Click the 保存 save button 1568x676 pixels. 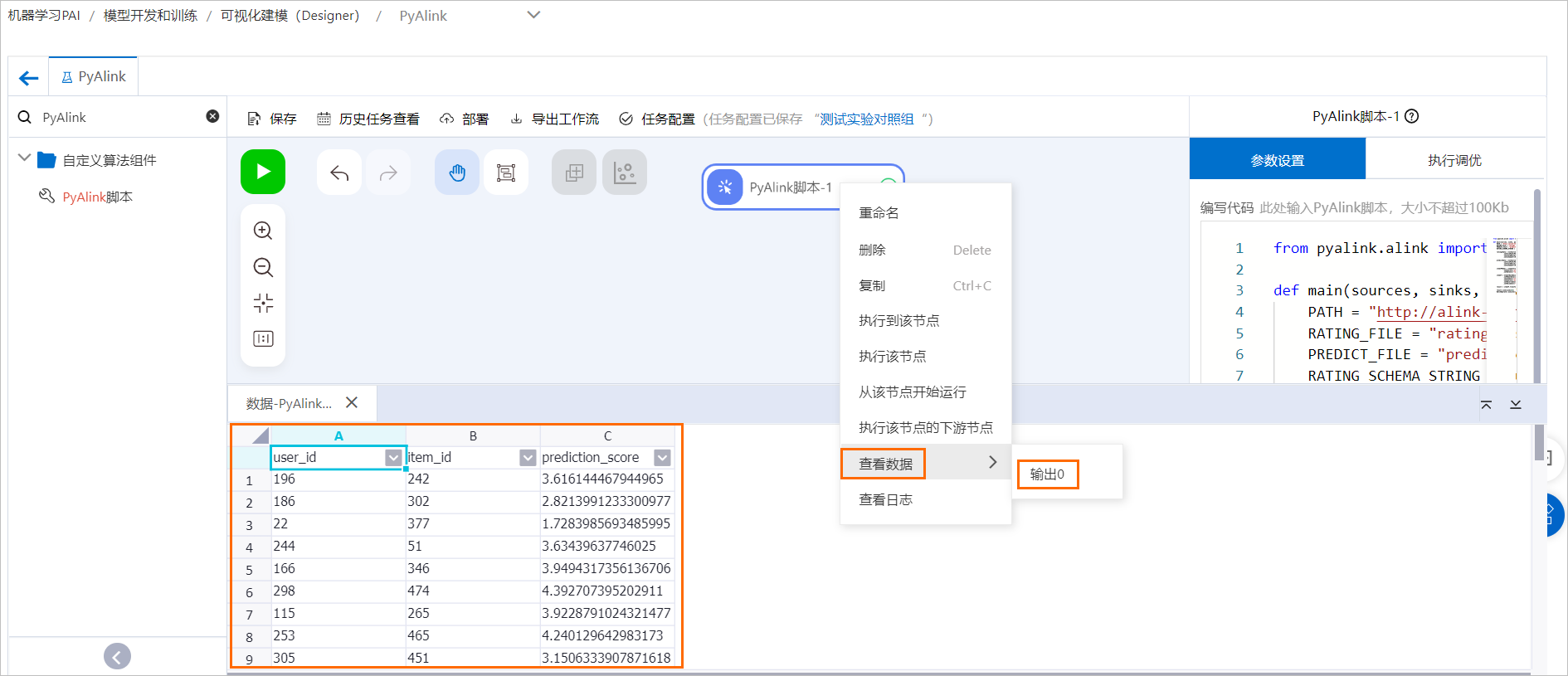click(x=272, y=119)
